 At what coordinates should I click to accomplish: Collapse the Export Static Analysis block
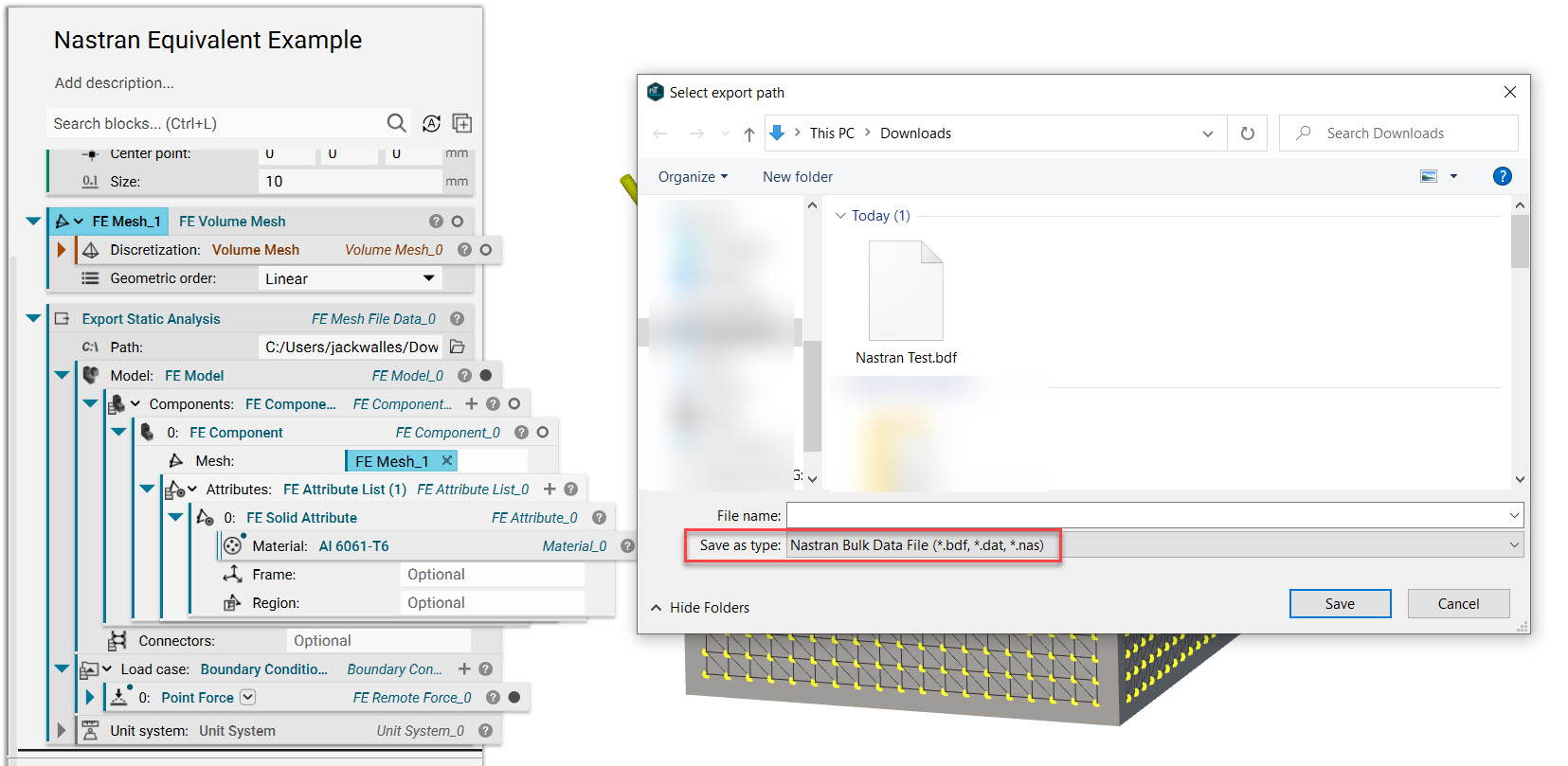point(33,319)
